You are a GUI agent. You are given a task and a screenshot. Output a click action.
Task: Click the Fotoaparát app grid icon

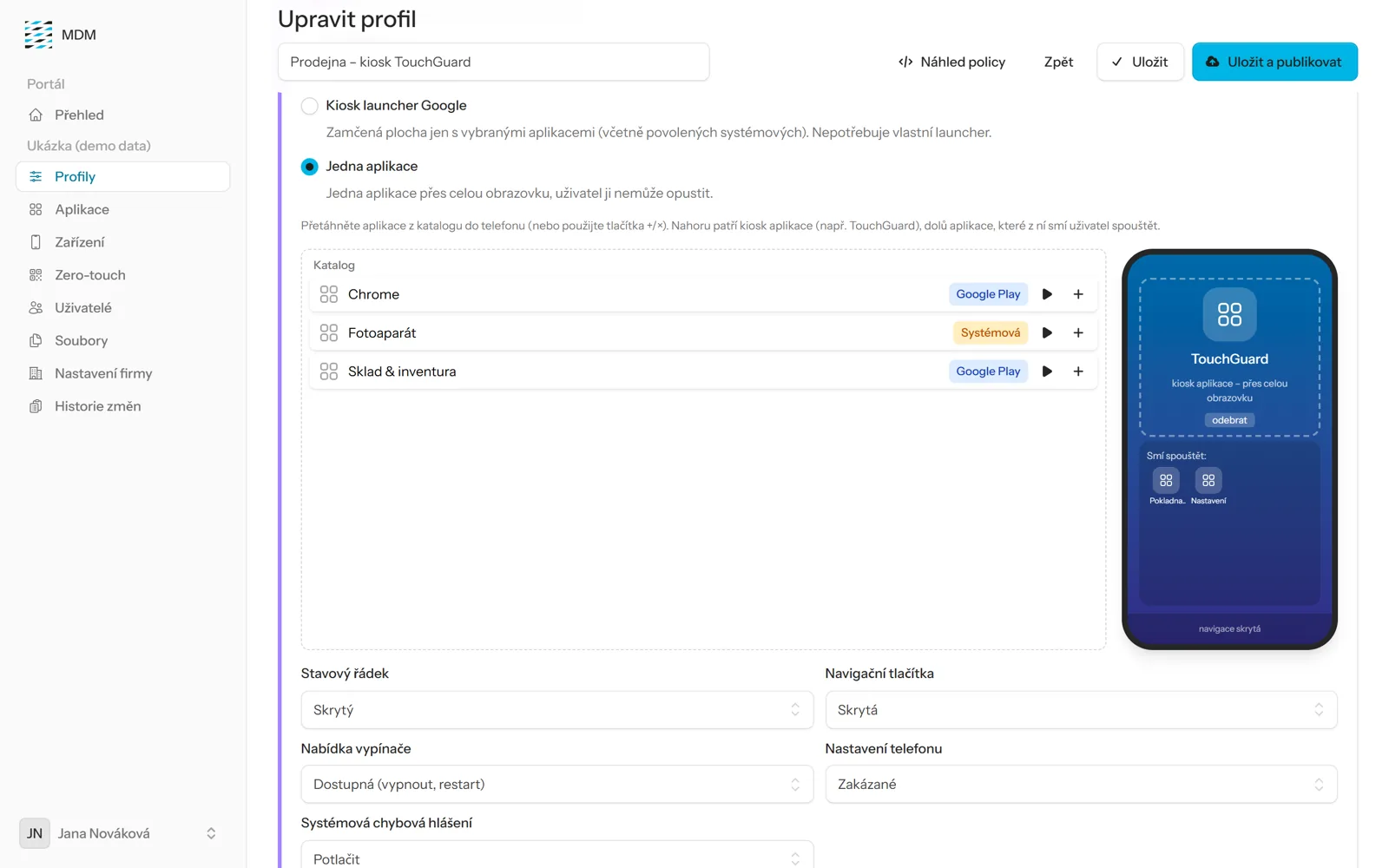click(x=328, y=332)
